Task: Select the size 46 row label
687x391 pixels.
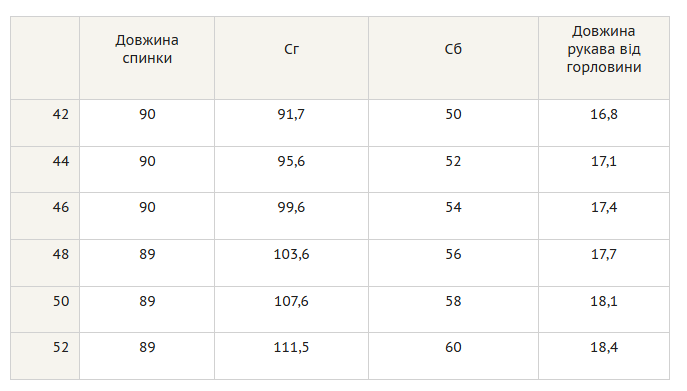Action: click(x=60, y=207)
